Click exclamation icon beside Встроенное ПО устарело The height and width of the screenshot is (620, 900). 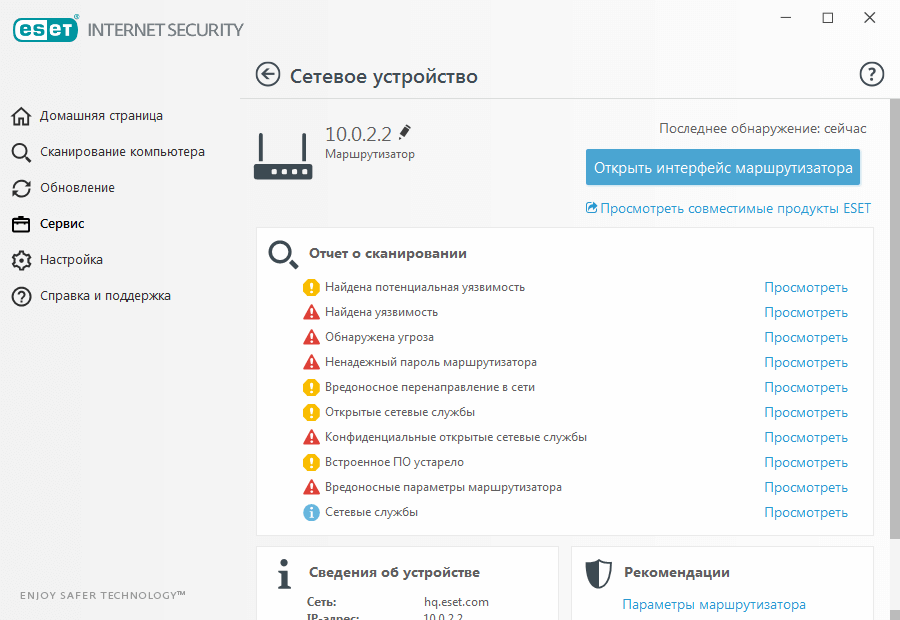[x=311, y=462]
